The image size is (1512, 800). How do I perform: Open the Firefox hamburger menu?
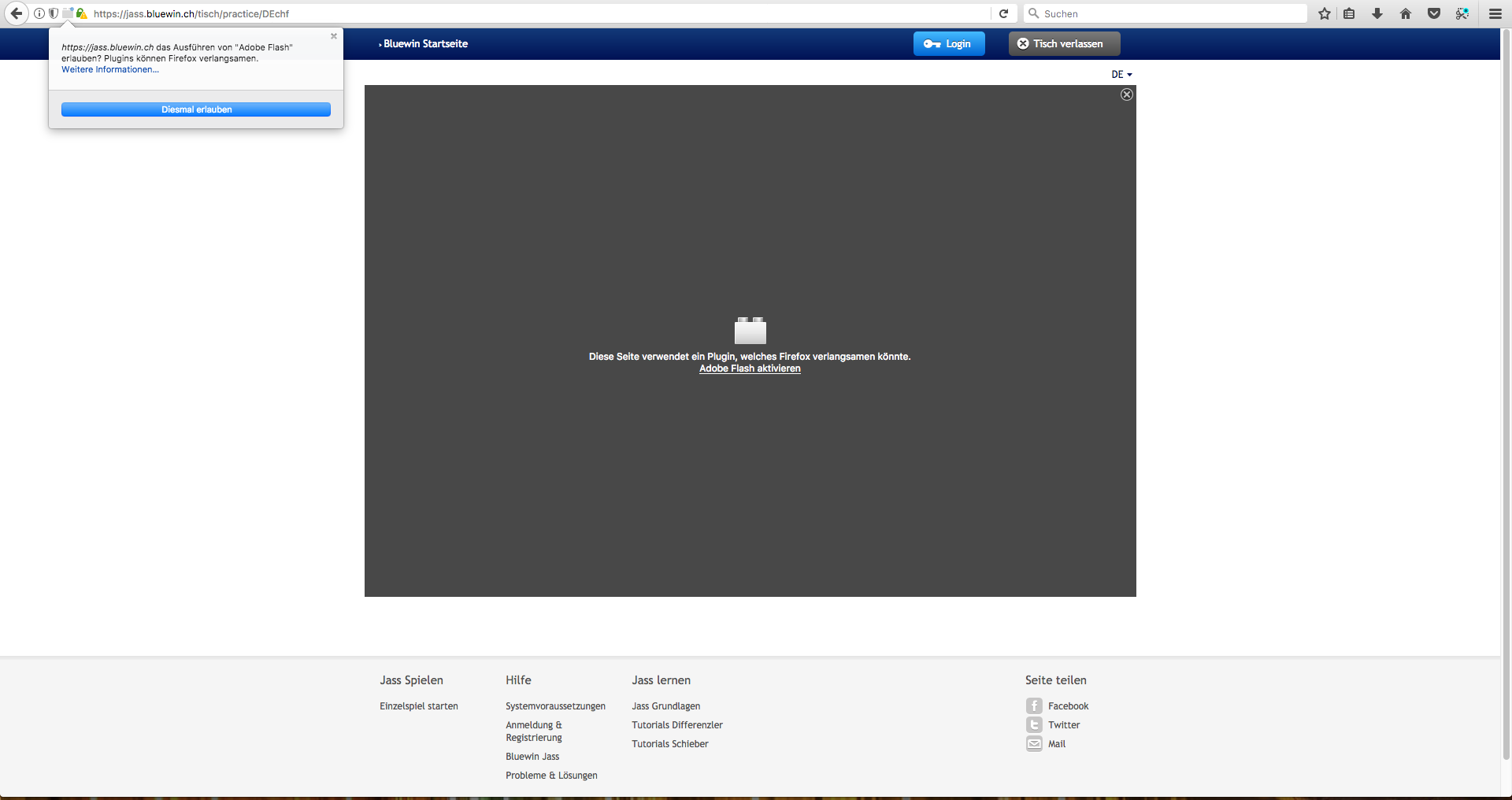click(1495, 13)
